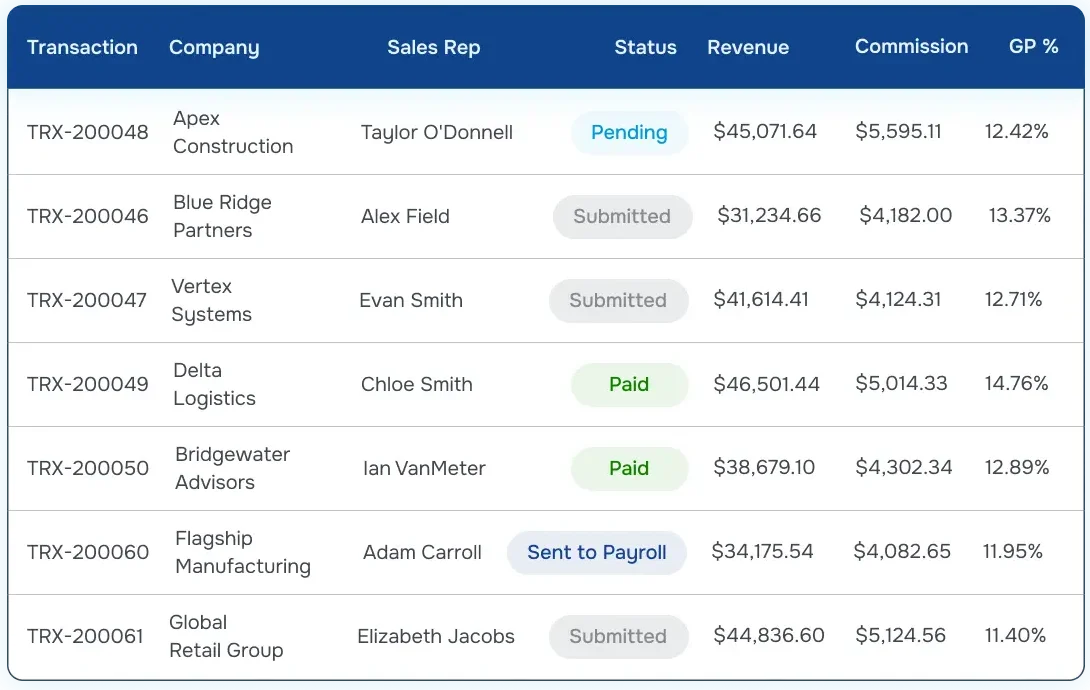
Task: Click the Sales Rep column header
Action: point(434,47)
